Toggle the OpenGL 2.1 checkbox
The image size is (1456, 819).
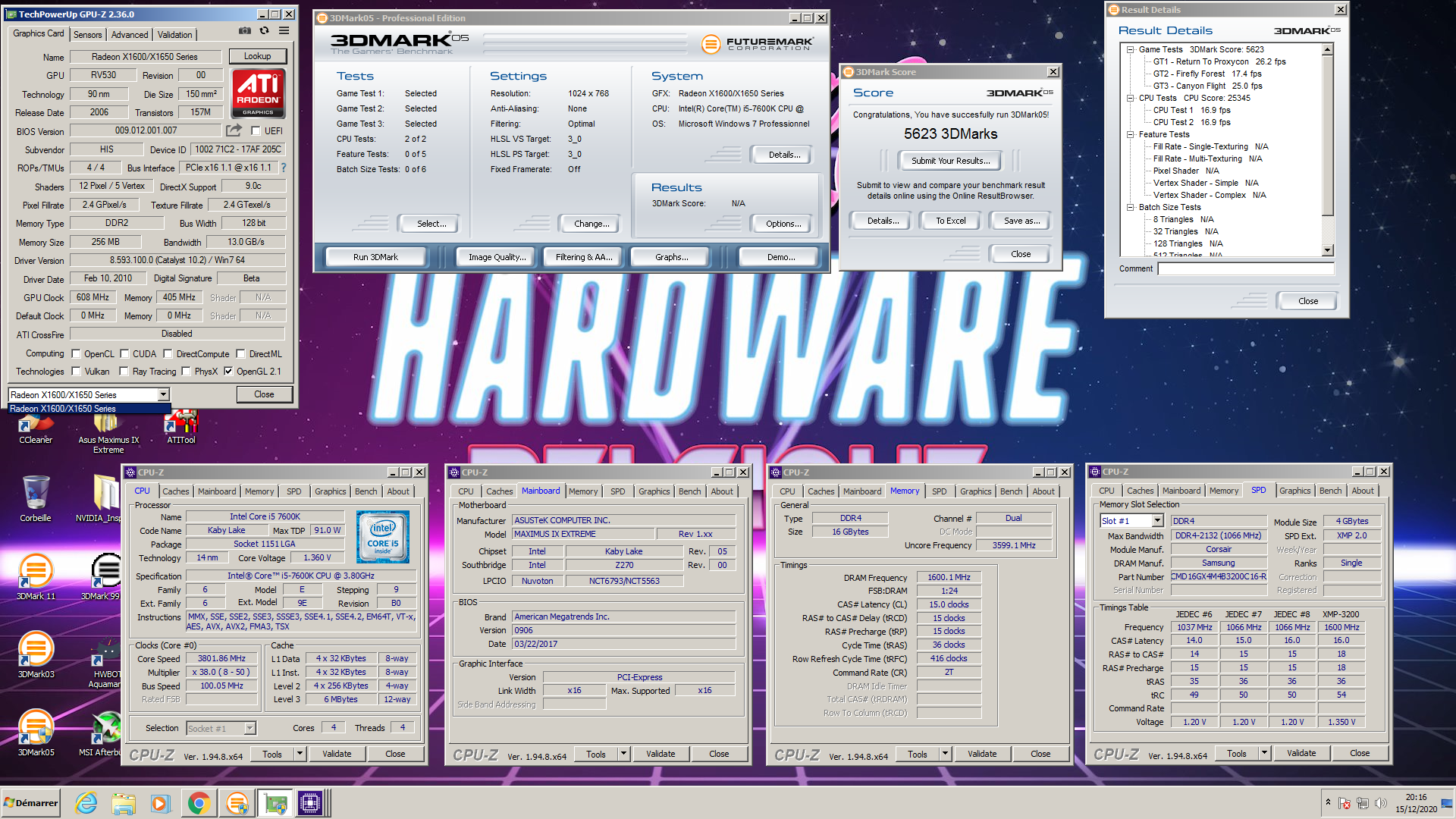tap(228, 371)
